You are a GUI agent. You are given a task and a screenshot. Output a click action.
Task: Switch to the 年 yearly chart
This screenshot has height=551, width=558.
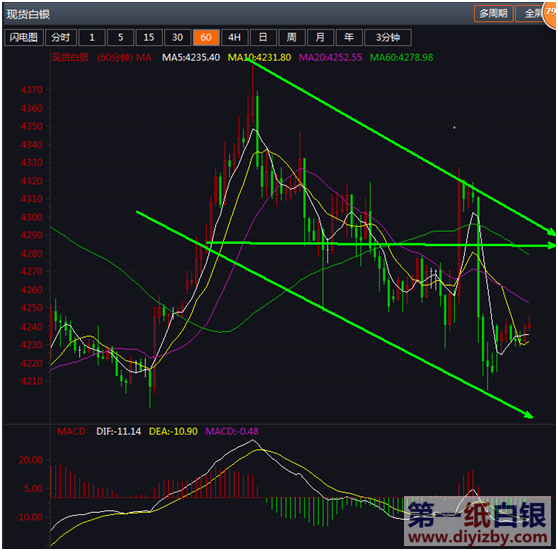click(349, 37)
